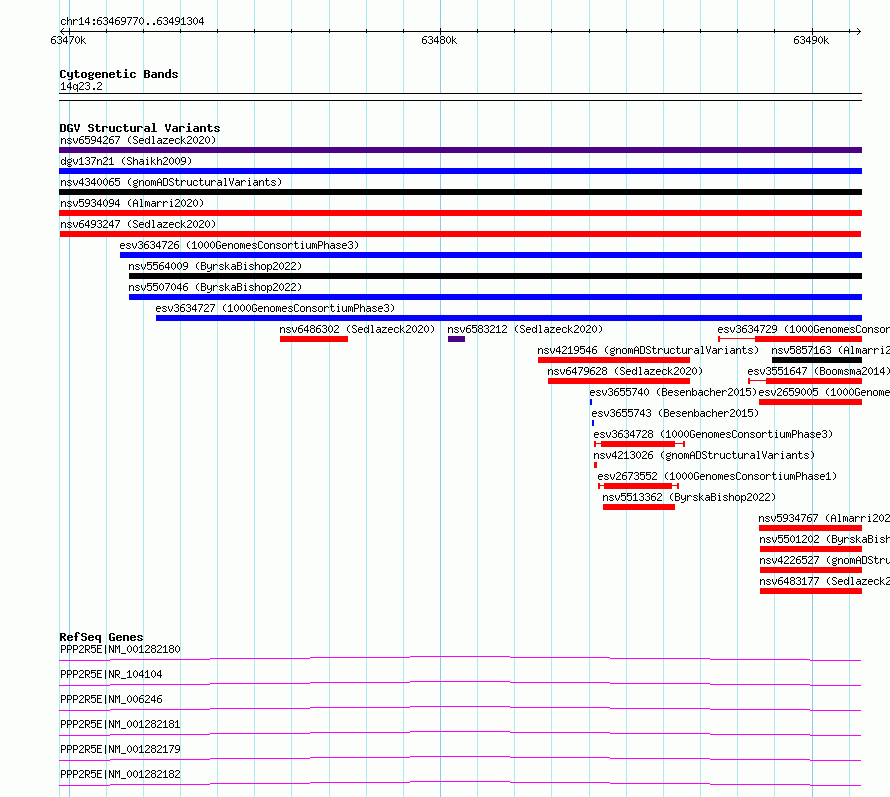The image size is (890, 797).
Task: Click nsv6479628 (Sedlazeck2020) label
Action: click(625, 371)
